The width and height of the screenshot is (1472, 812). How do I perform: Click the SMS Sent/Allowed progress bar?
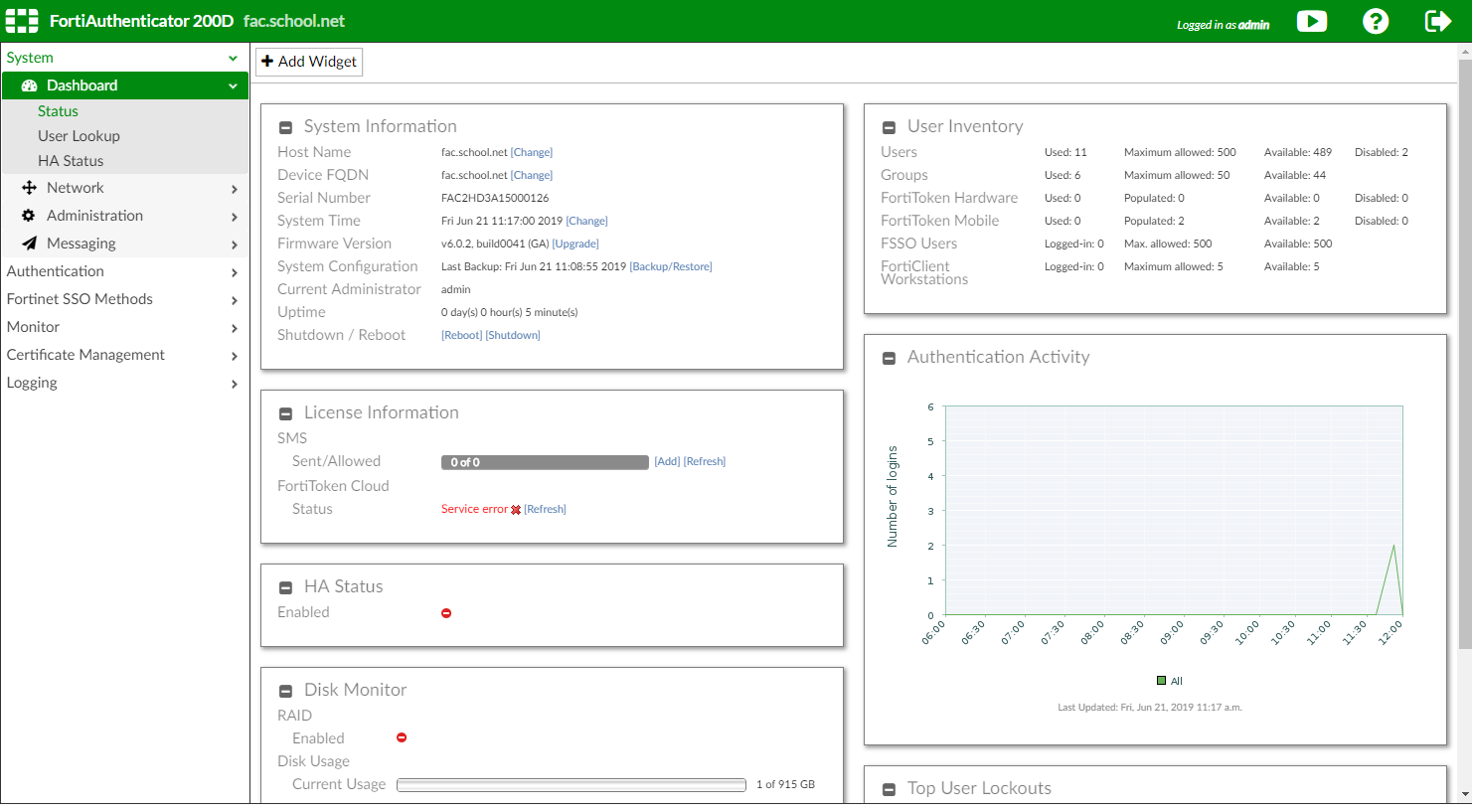[544, 462]
